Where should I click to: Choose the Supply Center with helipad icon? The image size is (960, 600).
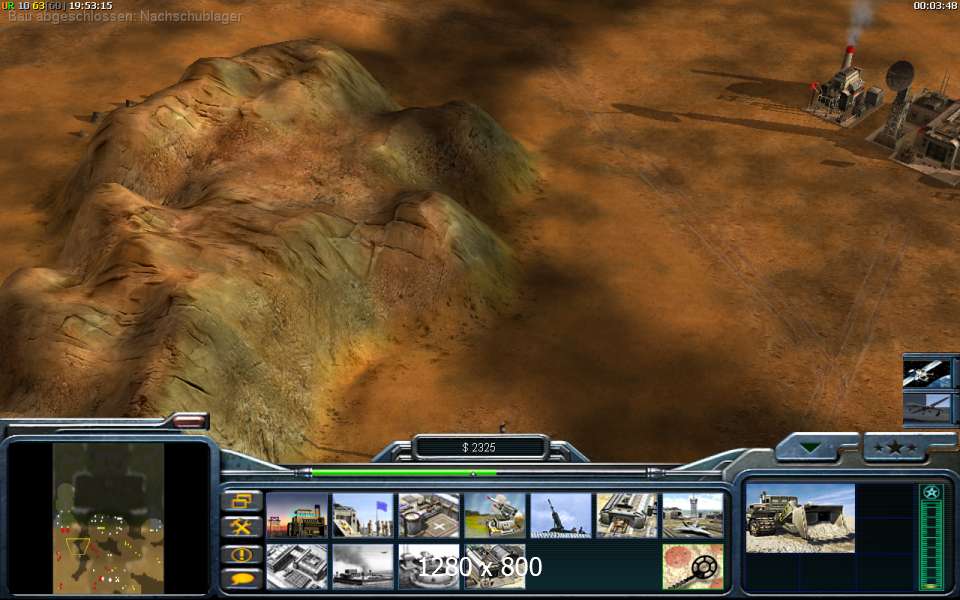429,516
